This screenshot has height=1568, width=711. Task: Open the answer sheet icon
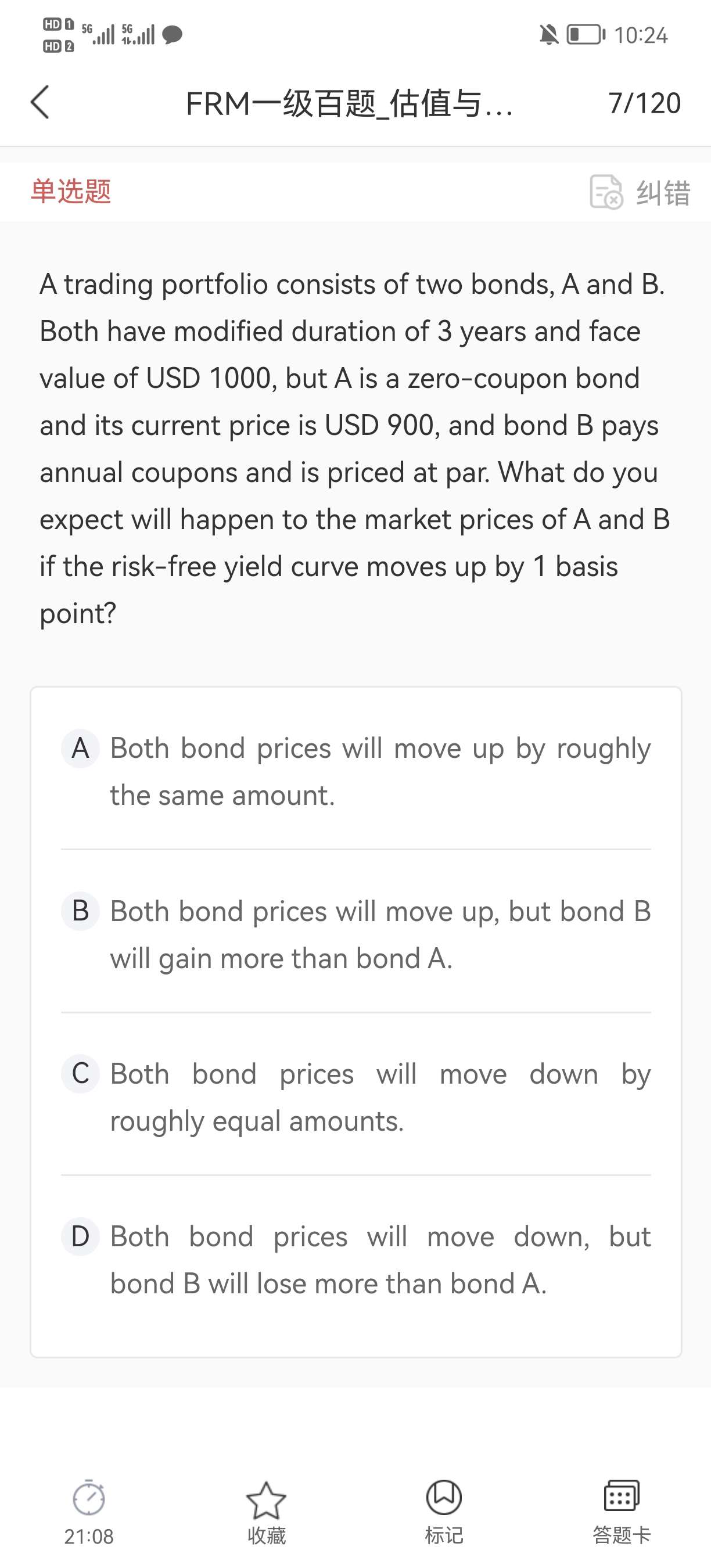pyautogui.click(x=622, y=1496)
